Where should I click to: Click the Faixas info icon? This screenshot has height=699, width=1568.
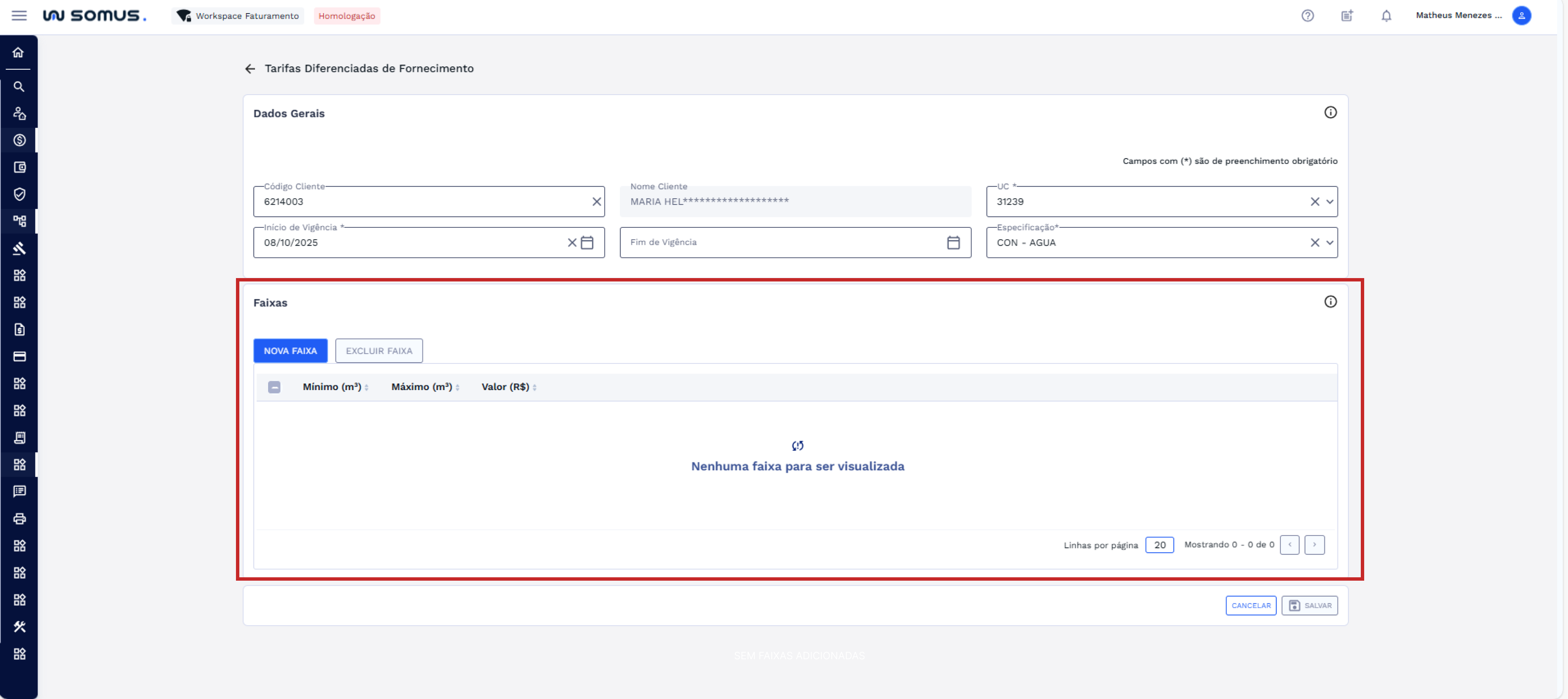coord(1330,302)
